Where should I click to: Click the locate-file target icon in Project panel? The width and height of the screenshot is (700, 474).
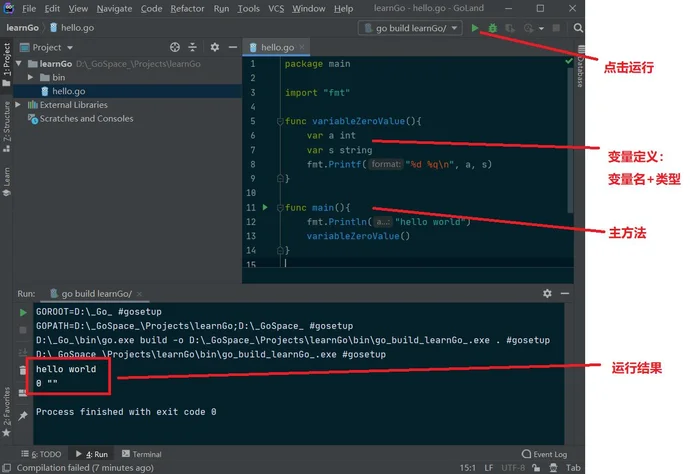tap(175, 47)
